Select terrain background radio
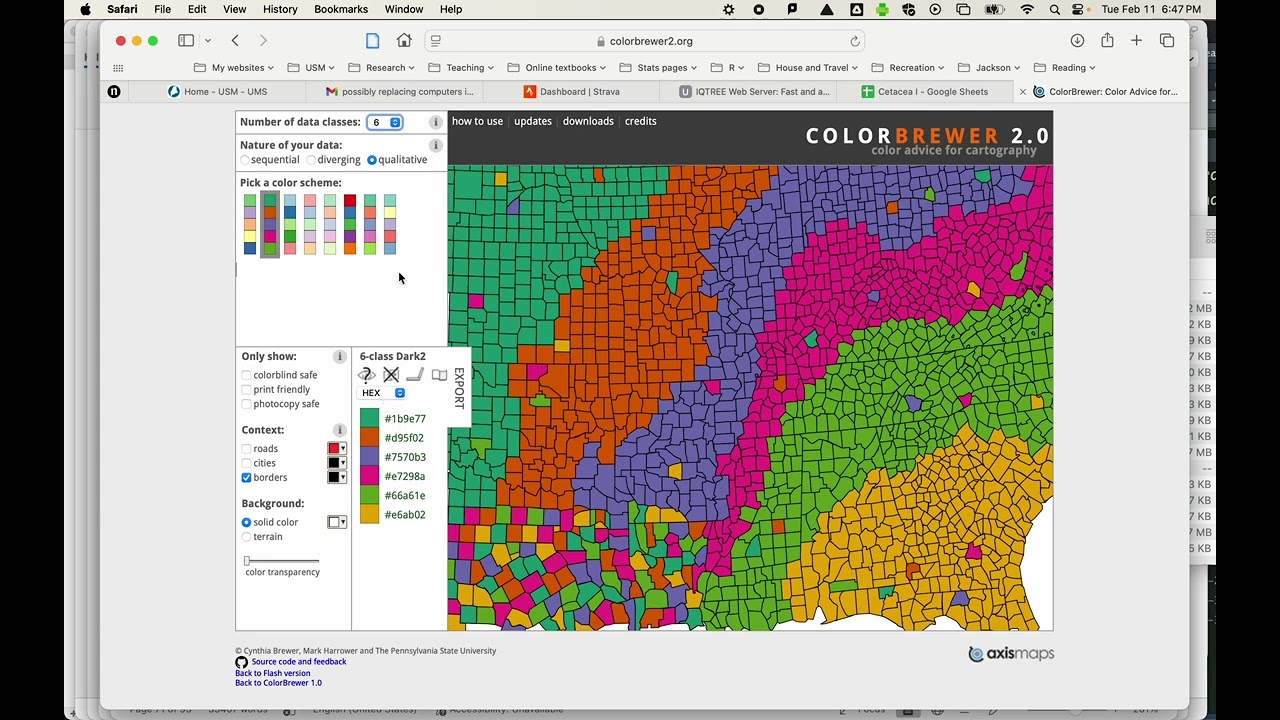 click(x=246, y=537)
